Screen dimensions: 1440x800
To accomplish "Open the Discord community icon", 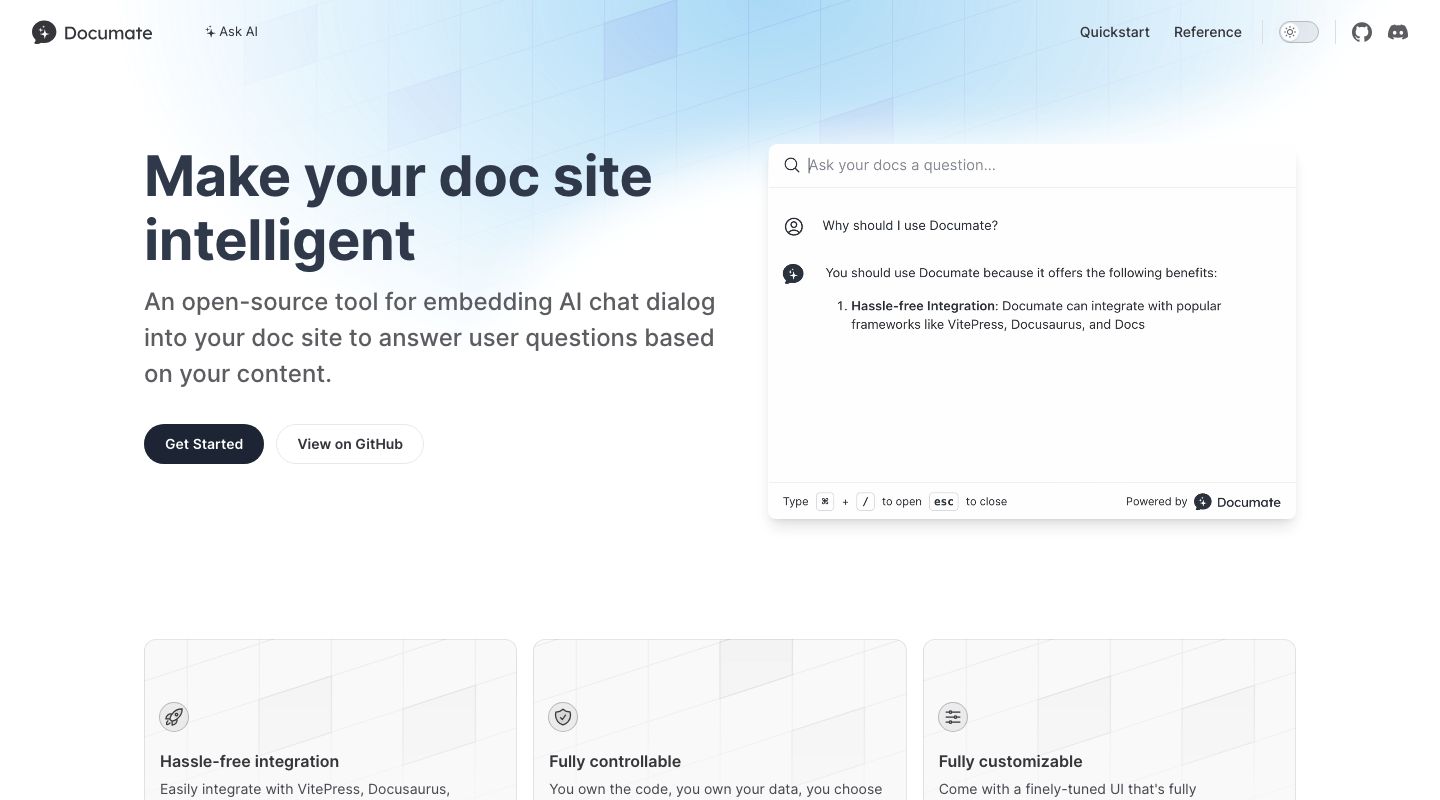I will pos(1398,32).
